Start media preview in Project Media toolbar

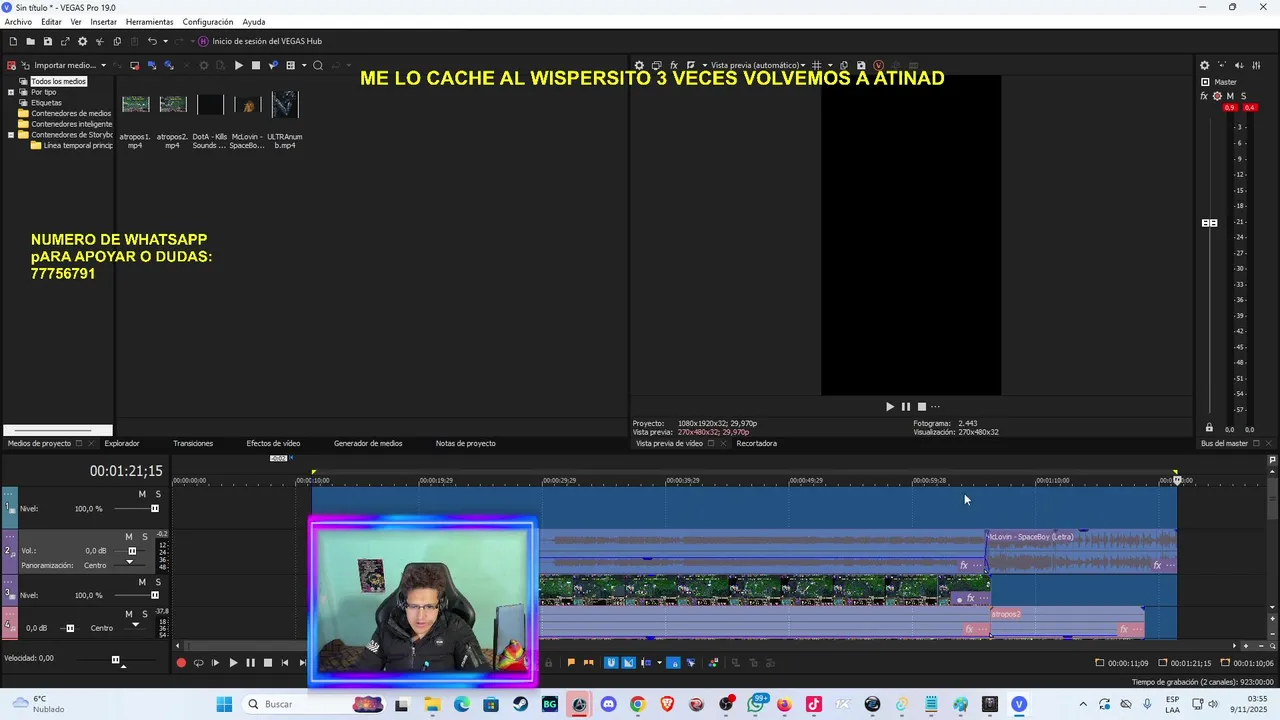[238, 65]
